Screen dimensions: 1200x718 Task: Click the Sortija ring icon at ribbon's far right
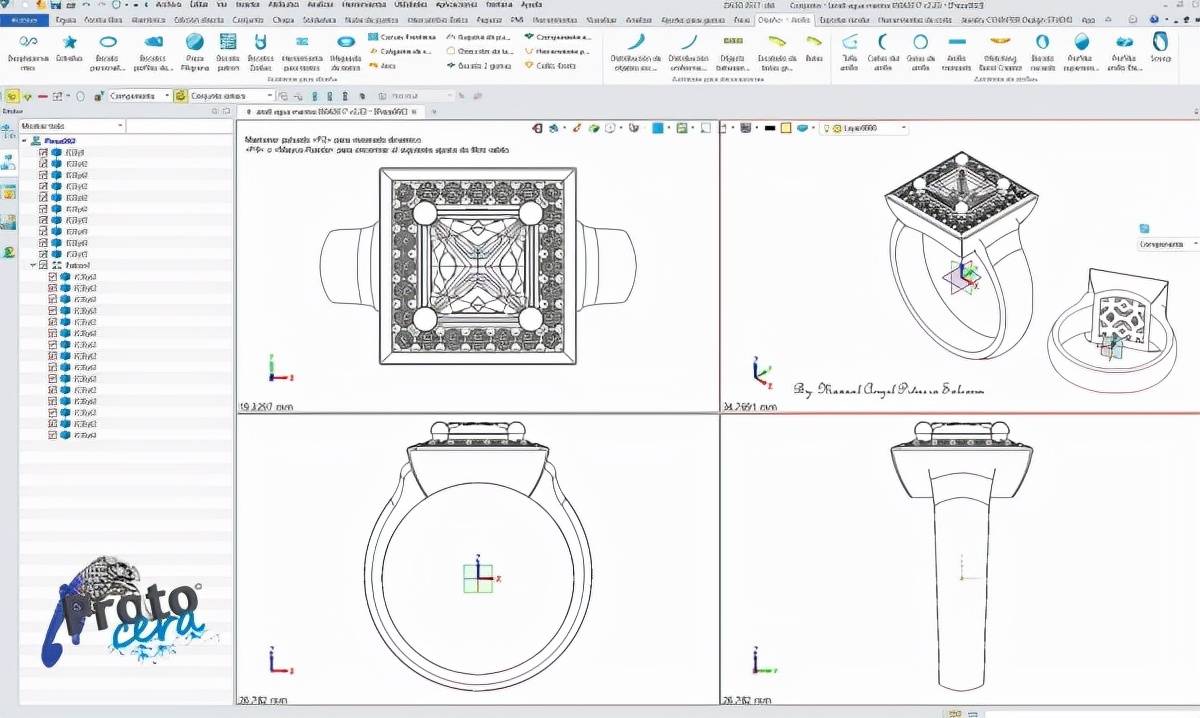[1160, 42]
